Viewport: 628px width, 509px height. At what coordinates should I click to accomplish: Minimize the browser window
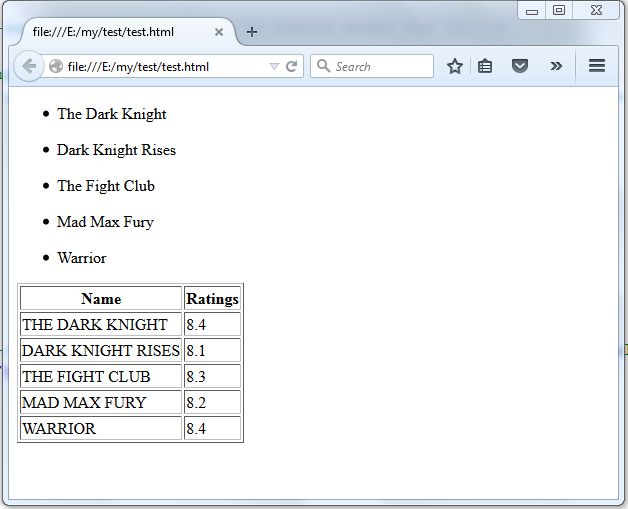[531, 11]
